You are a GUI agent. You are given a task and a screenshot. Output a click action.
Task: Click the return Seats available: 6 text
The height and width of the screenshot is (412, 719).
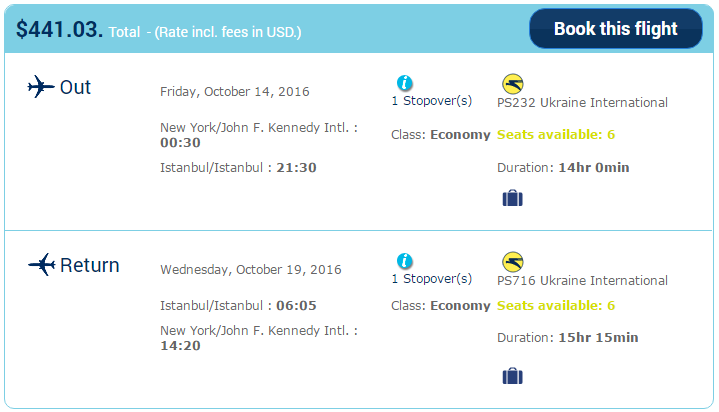[556, 306]
